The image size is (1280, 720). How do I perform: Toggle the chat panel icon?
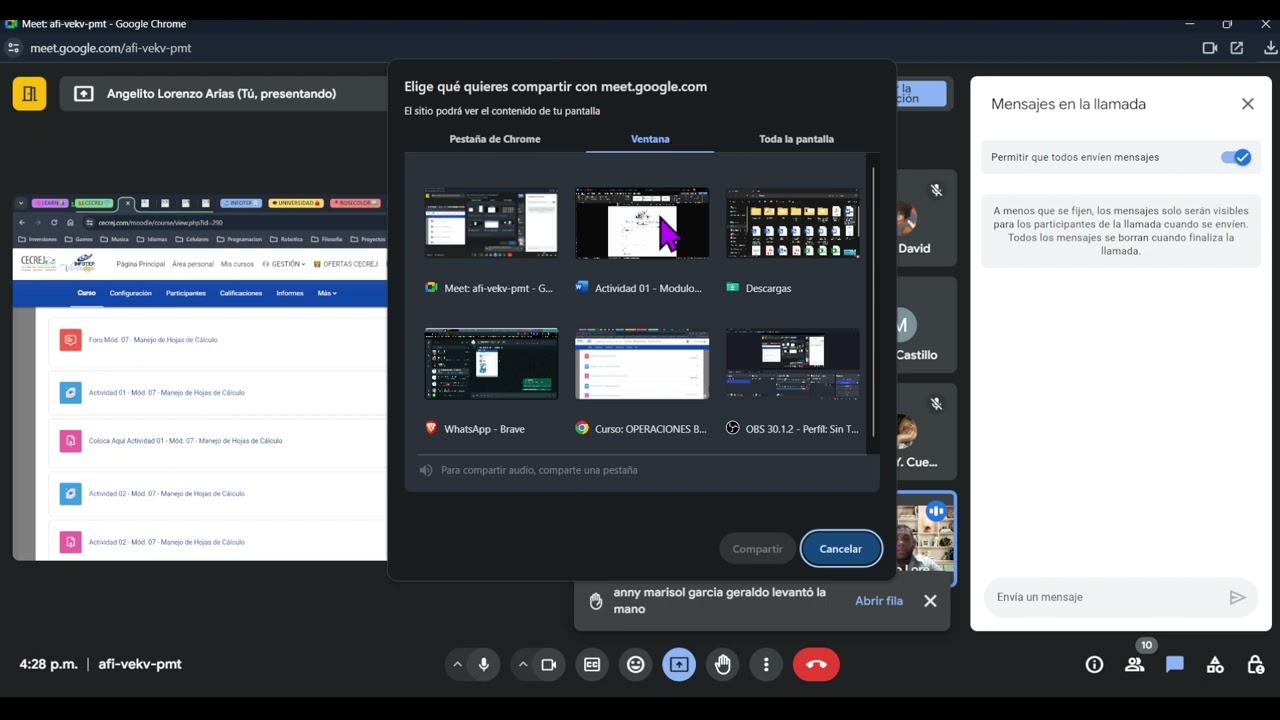coord(1175,665)
